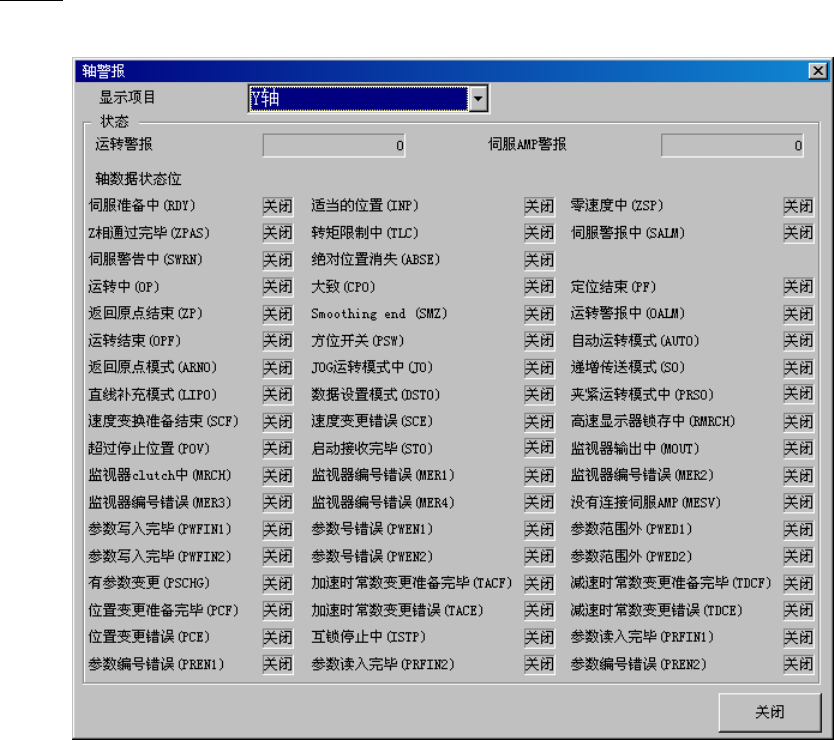This screenshot has width=834, height=740.
Task: Click the 关闭 indicator for Smoothing end (SMZ)
Action: pyautogui.click(x=539, y=314)
